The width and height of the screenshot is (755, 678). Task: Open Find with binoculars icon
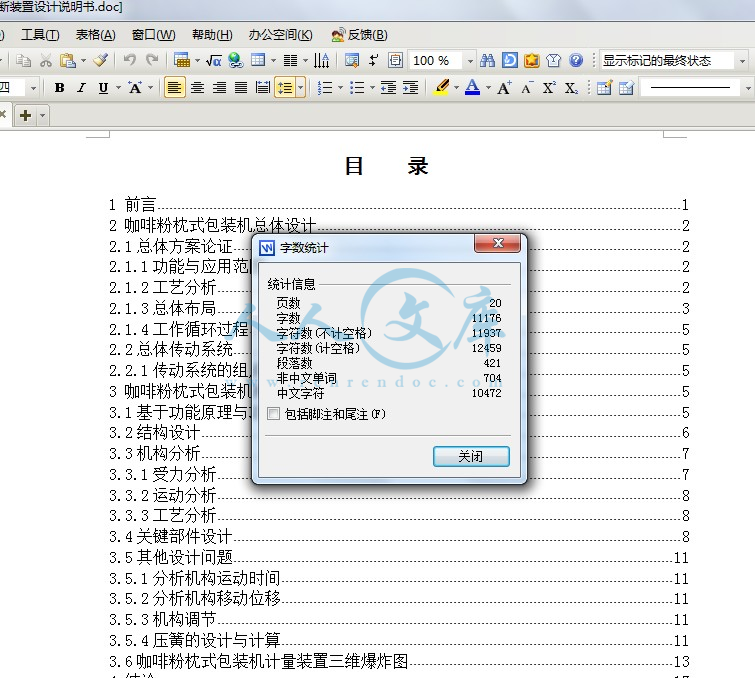487,61
